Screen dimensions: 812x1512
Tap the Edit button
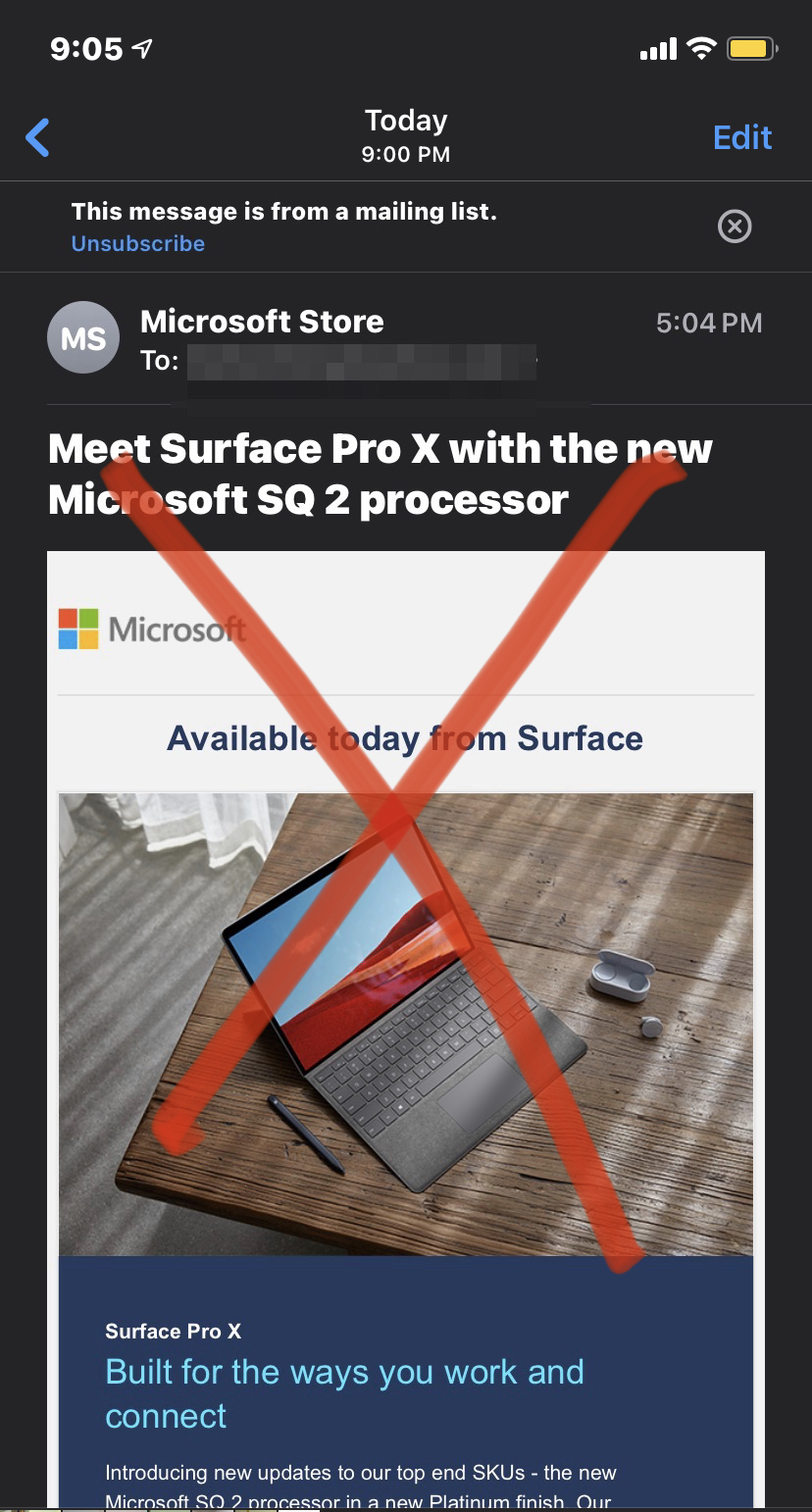(x=742, y=137)
